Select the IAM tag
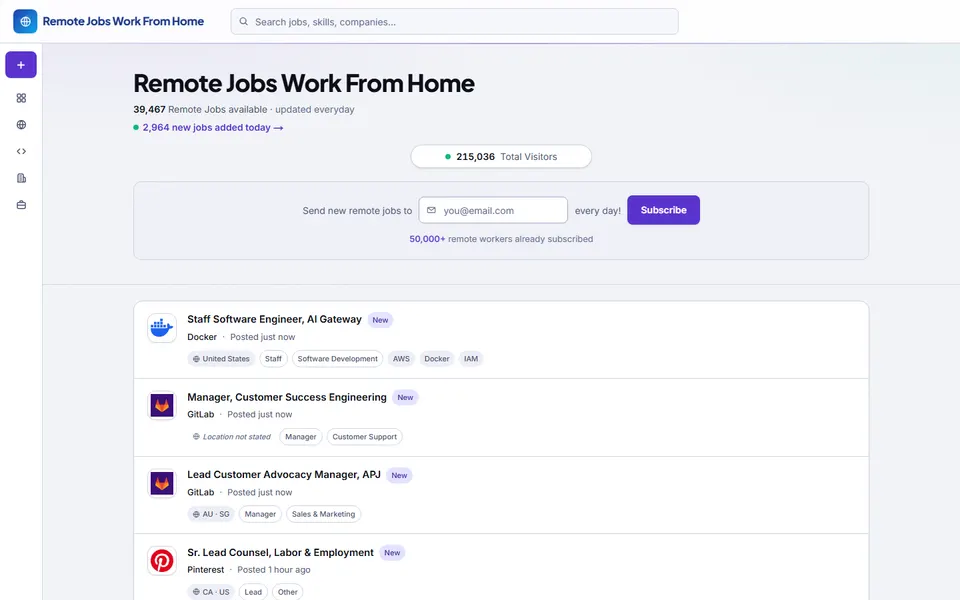The width and height of the screenshot is (960, 600). (471, 359)
